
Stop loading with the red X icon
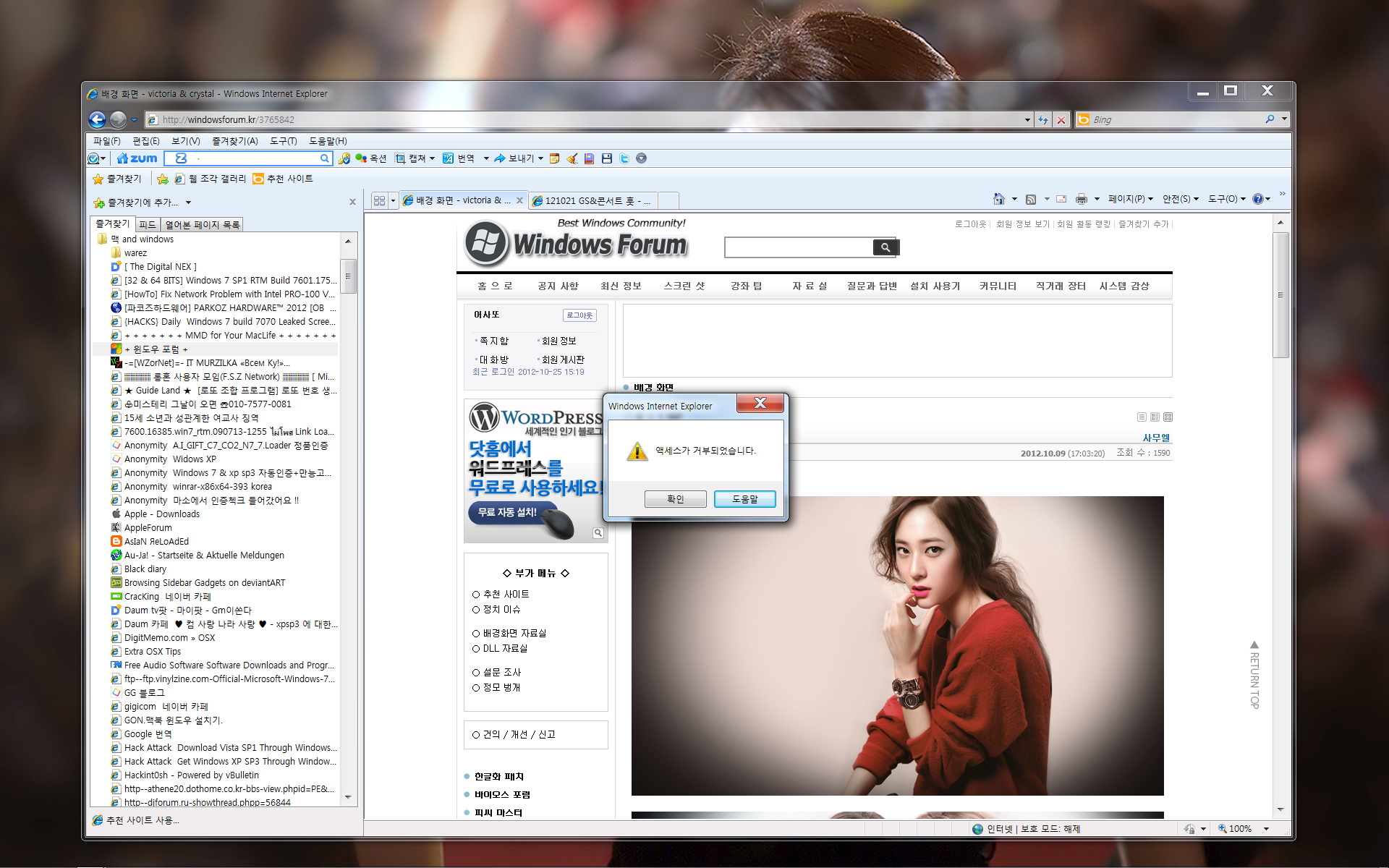[x=1061, y=120]
